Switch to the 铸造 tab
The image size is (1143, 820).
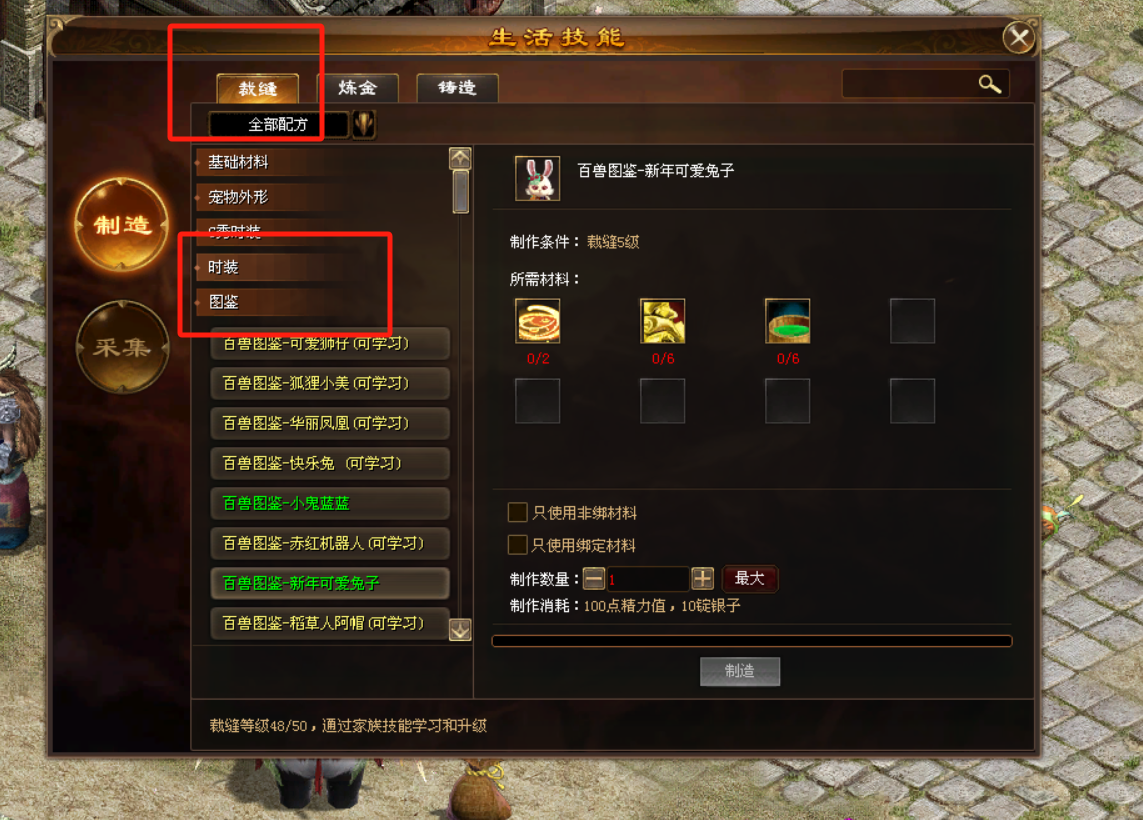tap(457, 88)
